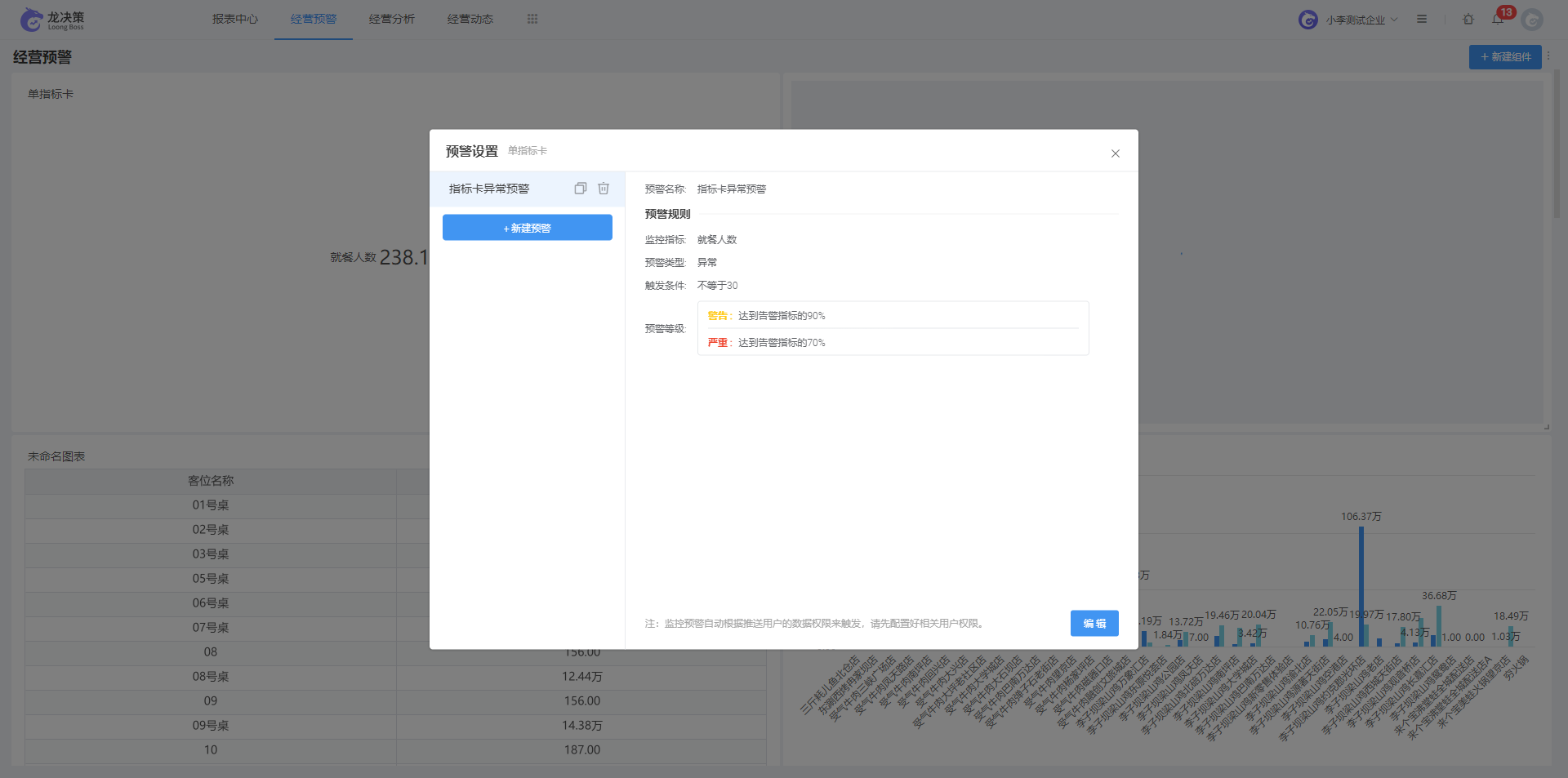Open the hamburger menu icon
This screenshot has height=778, width=1568.
[1422, 19]
